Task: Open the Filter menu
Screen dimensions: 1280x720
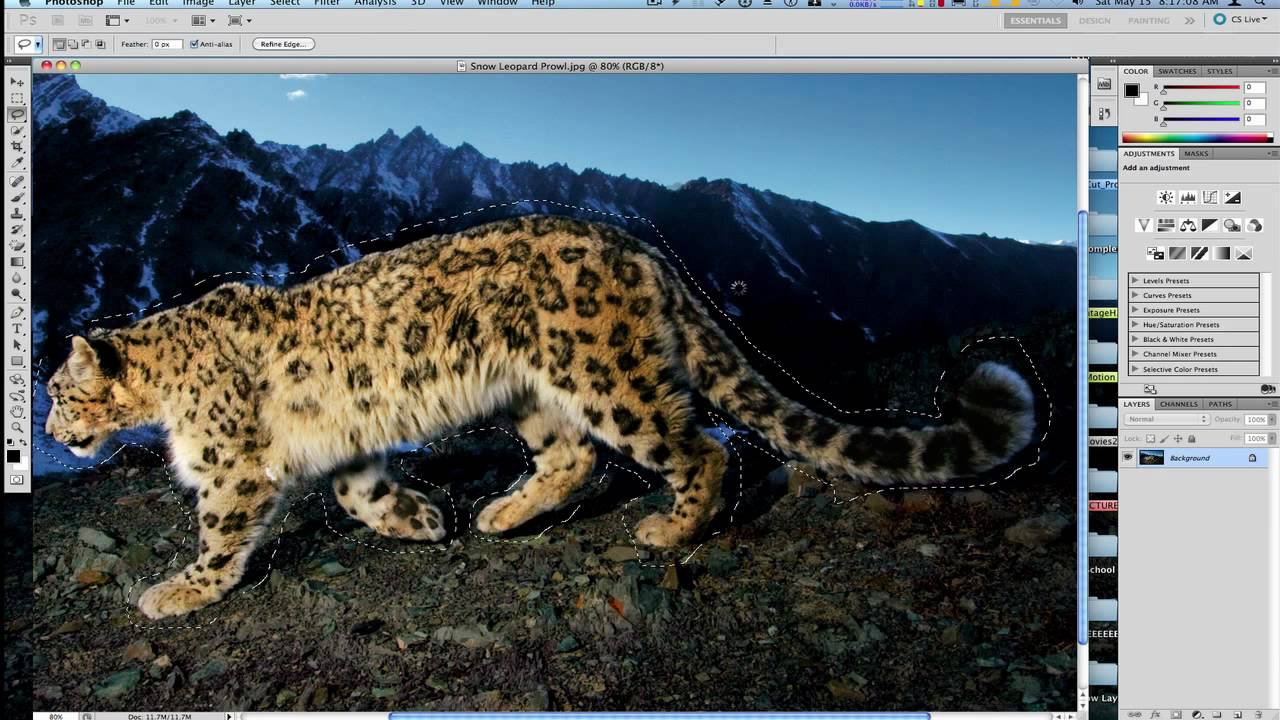Action: click(326, 3)
